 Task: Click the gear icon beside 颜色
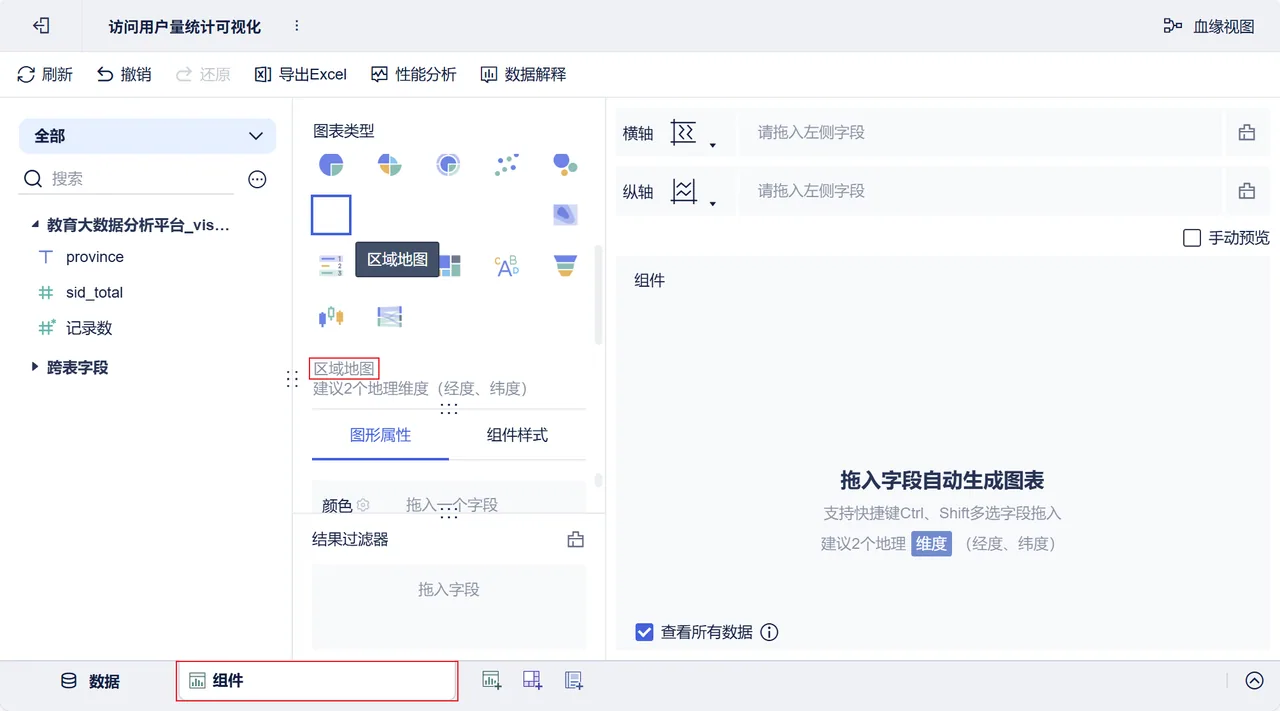click(364, 505)
